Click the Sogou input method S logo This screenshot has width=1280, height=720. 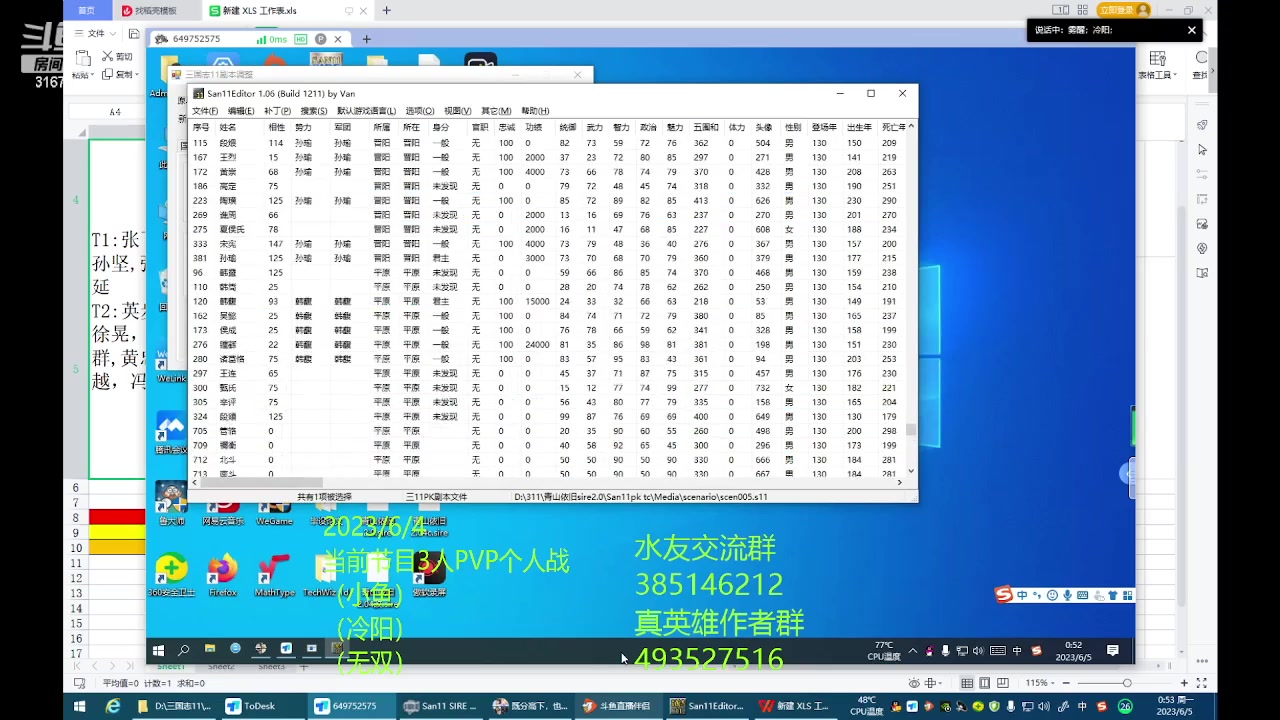pos(1004,595)
